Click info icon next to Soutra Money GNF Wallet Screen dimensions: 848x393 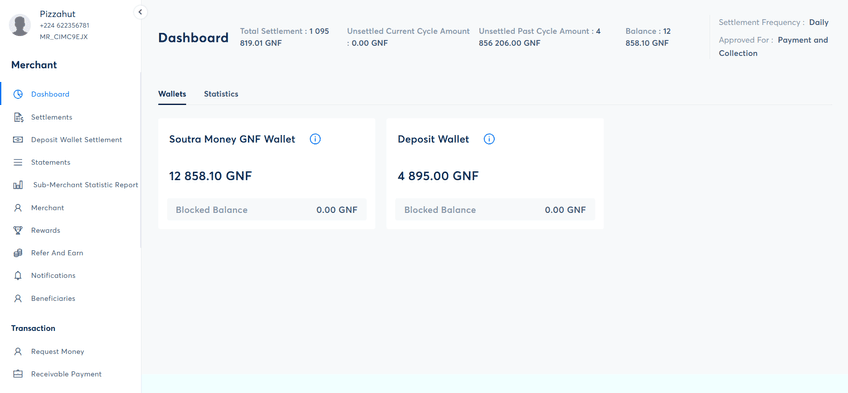coord(315,139)
